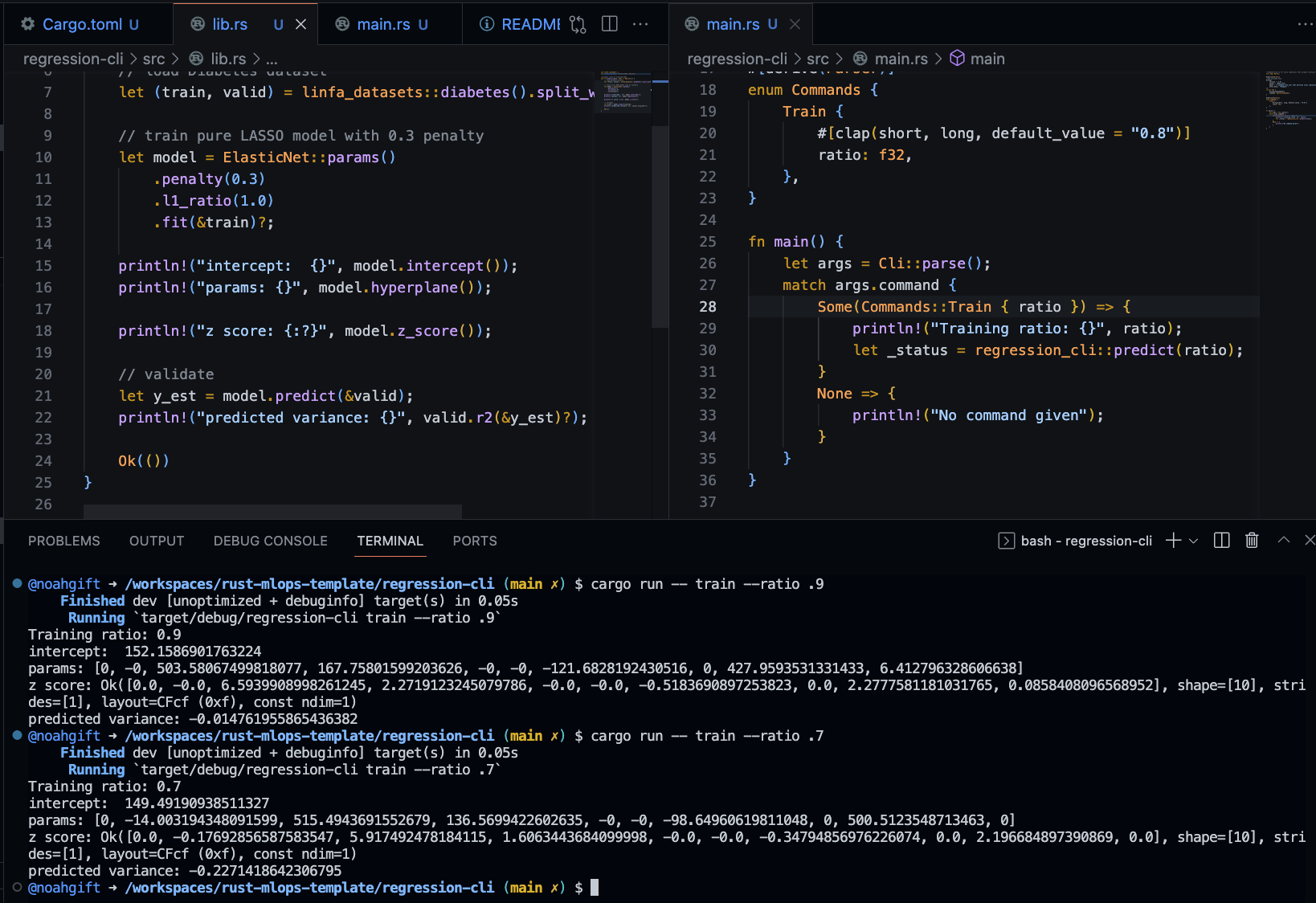This screenshot has height=903, width=1316.
Task: Click the ElasticNet::params() code in lib.rs
Action: (309, 157)
